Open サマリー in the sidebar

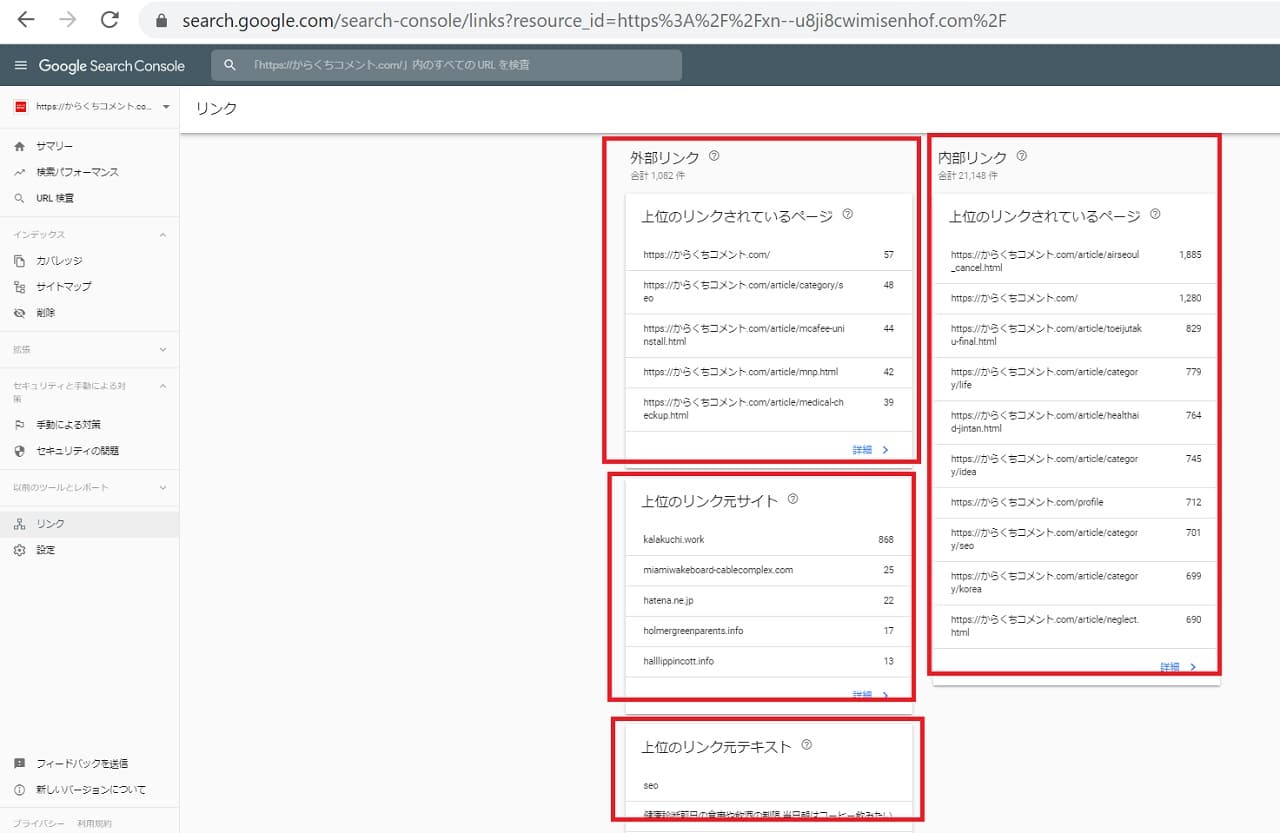(x=54, y=147)
